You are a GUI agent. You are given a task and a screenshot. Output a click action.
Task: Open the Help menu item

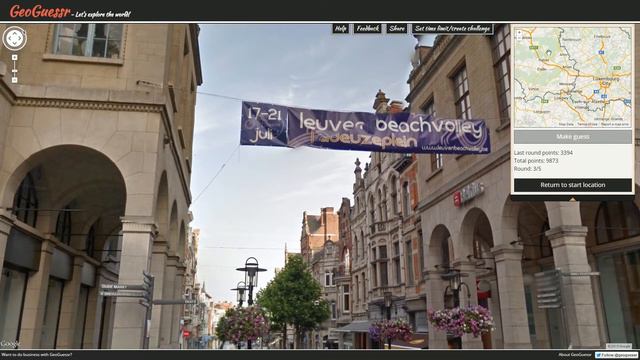click(x=340, y=29)
